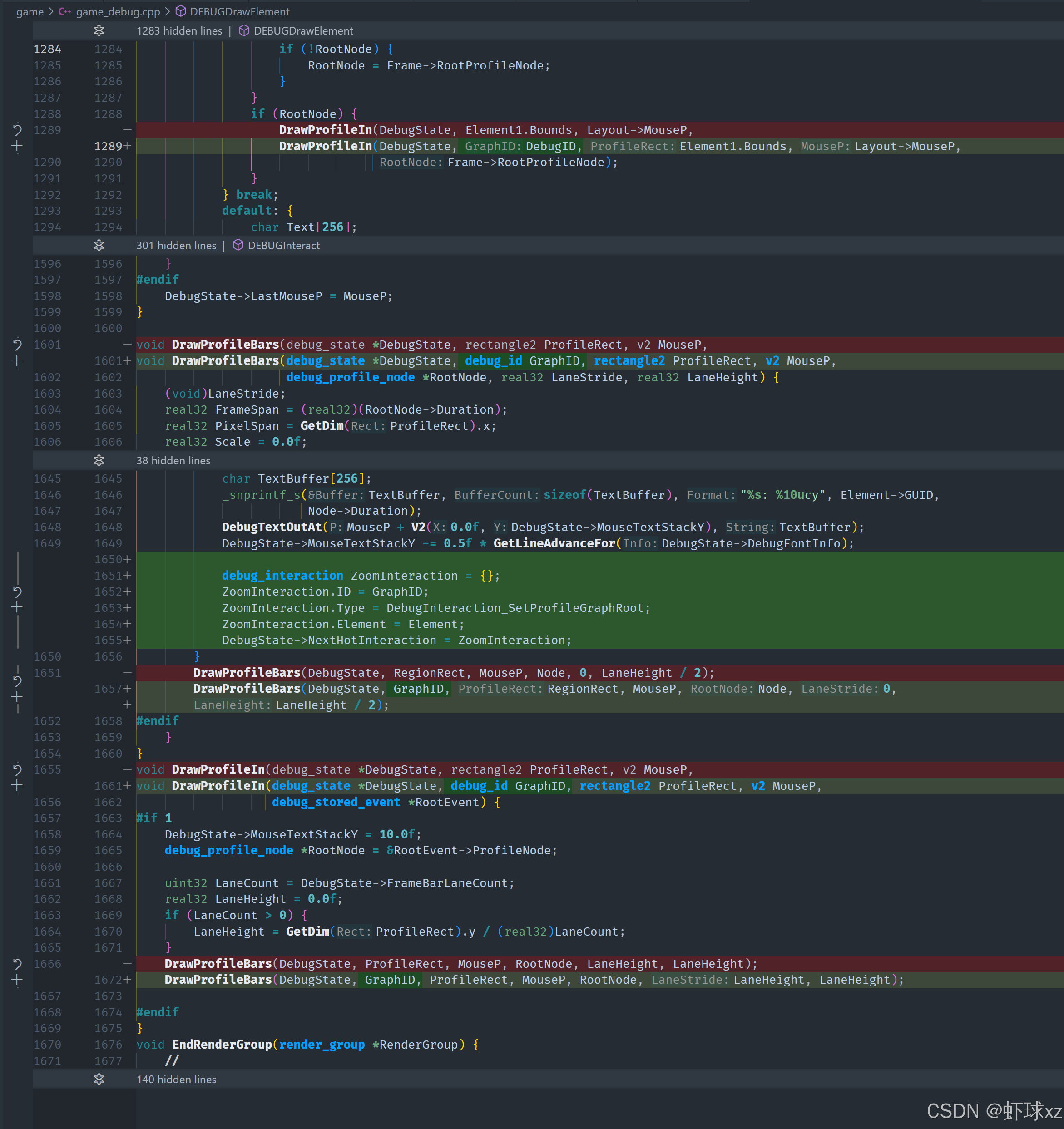Click DEBUGDrawElement link beside 1283 hidden lines
This screenshot has width=1064, height=1129.
click(303, 31)
